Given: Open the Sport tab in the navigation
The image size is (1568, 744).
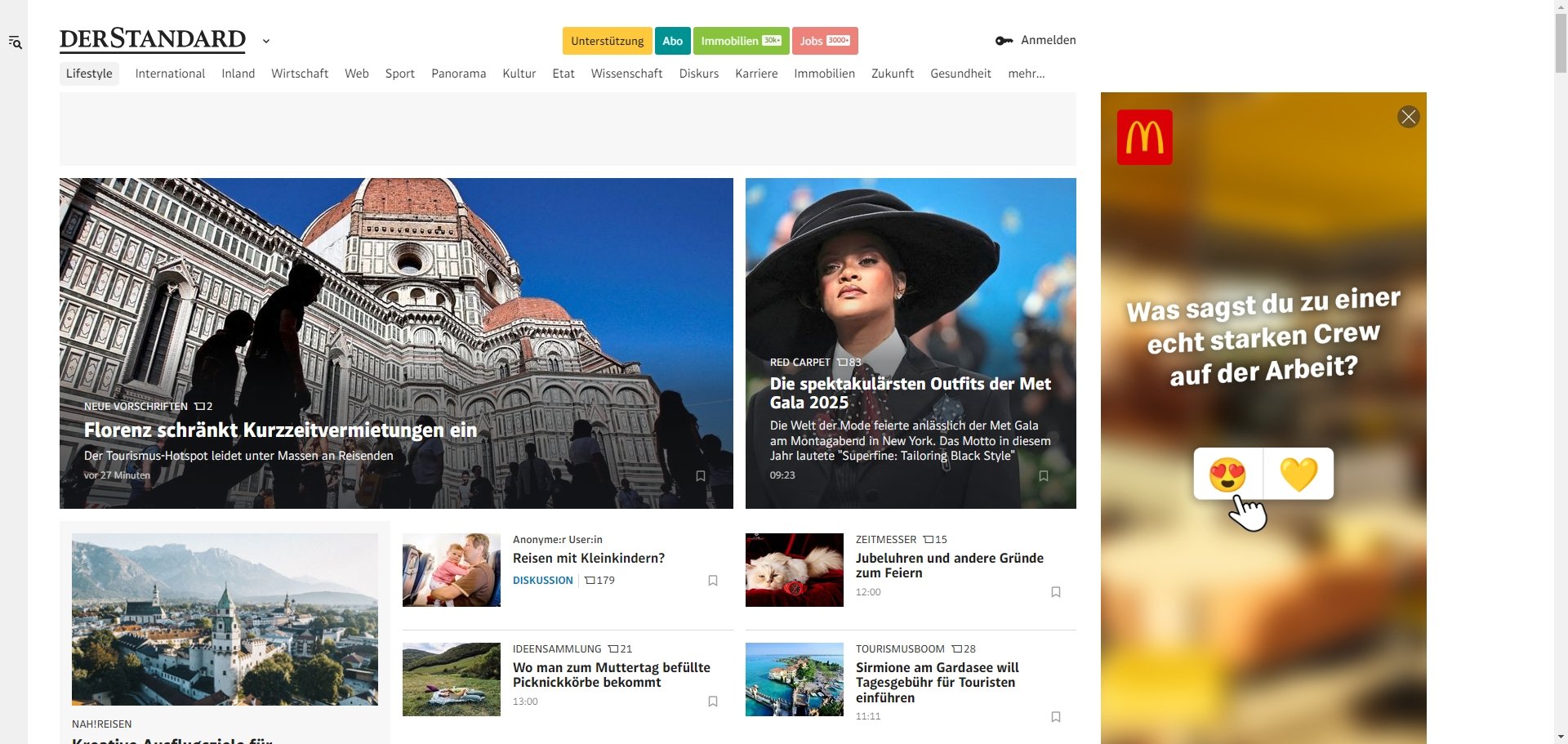Looking at the screenshot, I should point(399,74).
